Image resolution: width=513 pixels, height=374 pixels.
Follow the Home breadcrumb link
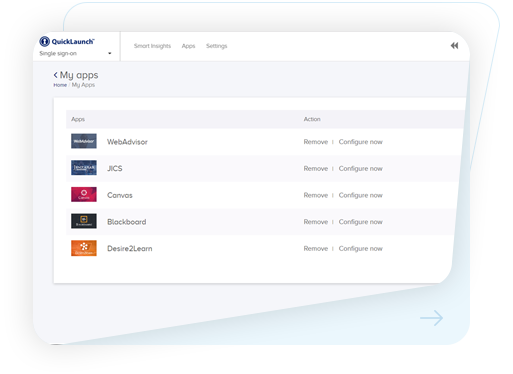60,85
